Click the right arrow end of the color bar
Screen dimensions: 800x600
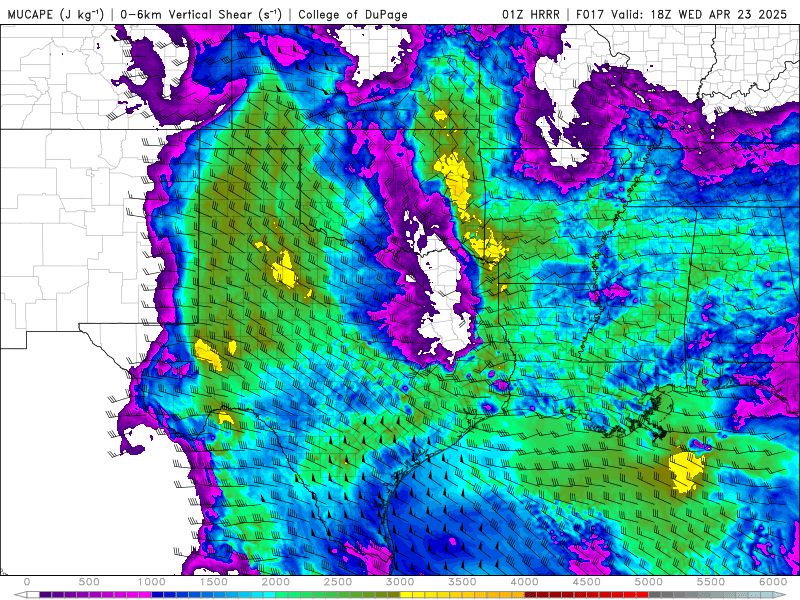(780, 595)
